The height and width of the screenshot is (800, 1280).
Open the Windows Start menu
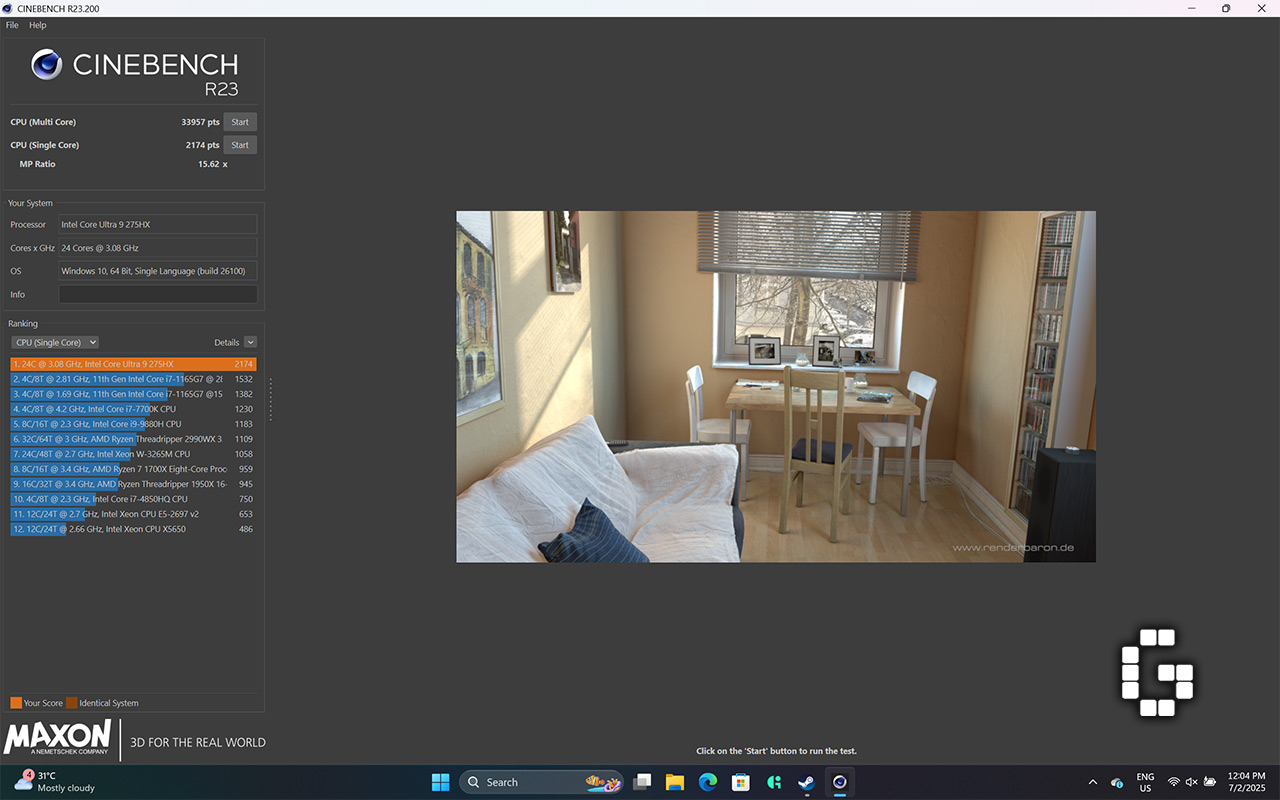point(440,782)
